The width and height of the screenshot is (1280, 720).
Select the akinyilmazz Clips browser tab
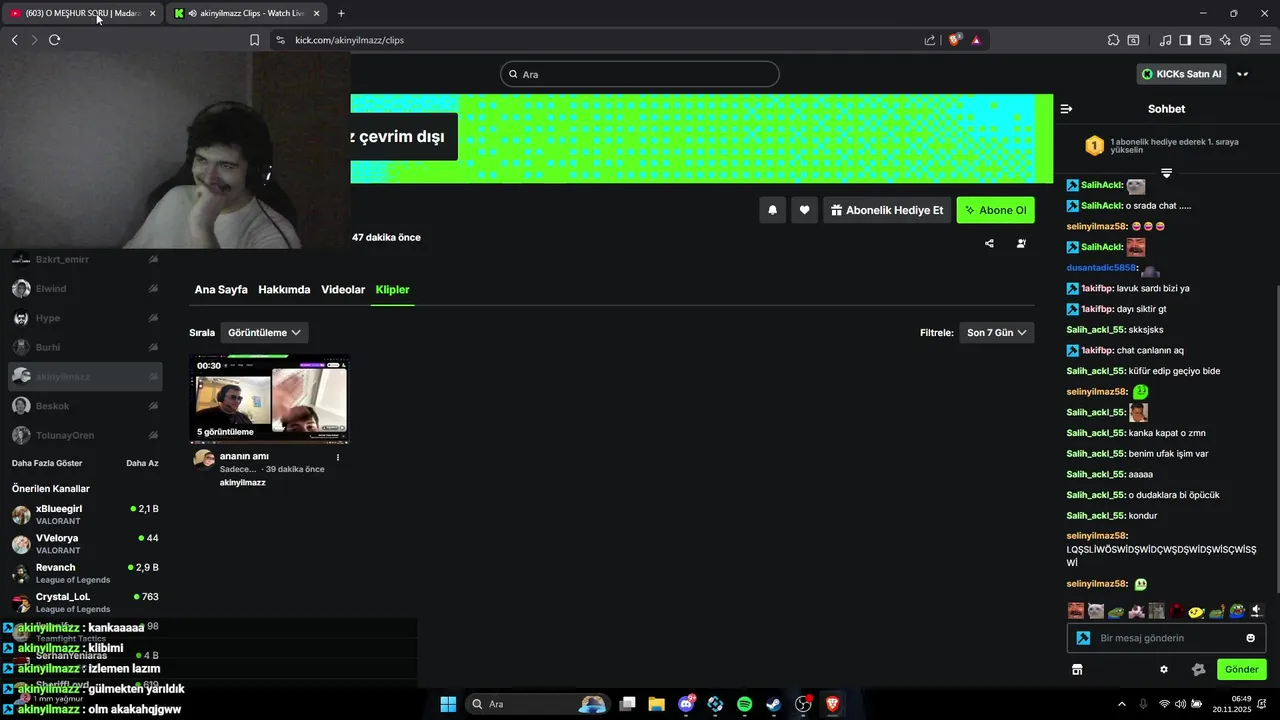click(246, 13)
